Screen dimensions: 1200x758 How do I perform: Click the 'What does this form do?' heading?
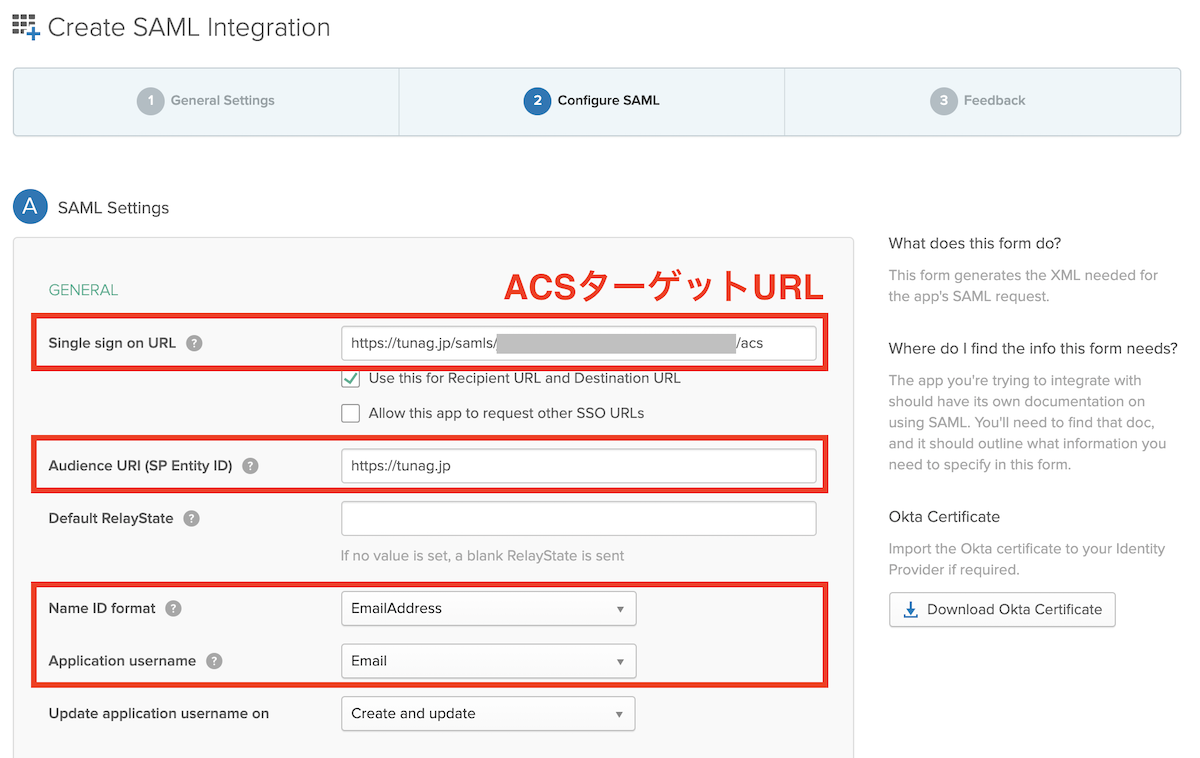coord(975,244)
